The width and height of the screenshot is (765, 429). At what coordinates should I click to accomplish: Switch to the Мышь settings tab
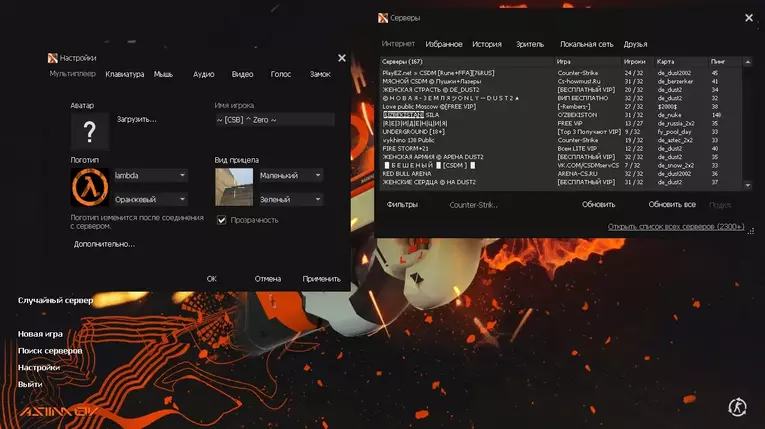coord(163,74)
